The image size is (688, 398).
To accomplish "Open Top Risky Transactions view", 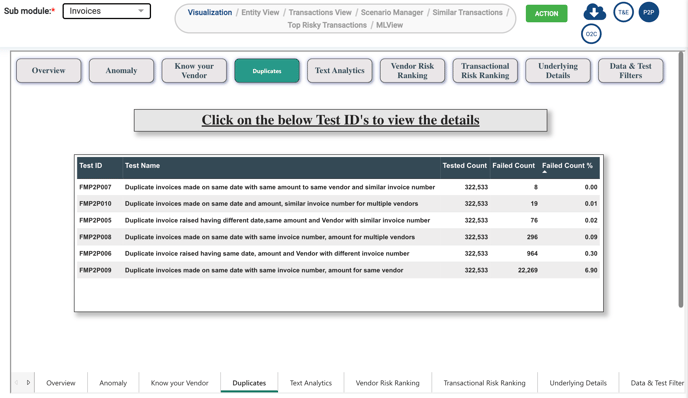I will tap(327, 25).
